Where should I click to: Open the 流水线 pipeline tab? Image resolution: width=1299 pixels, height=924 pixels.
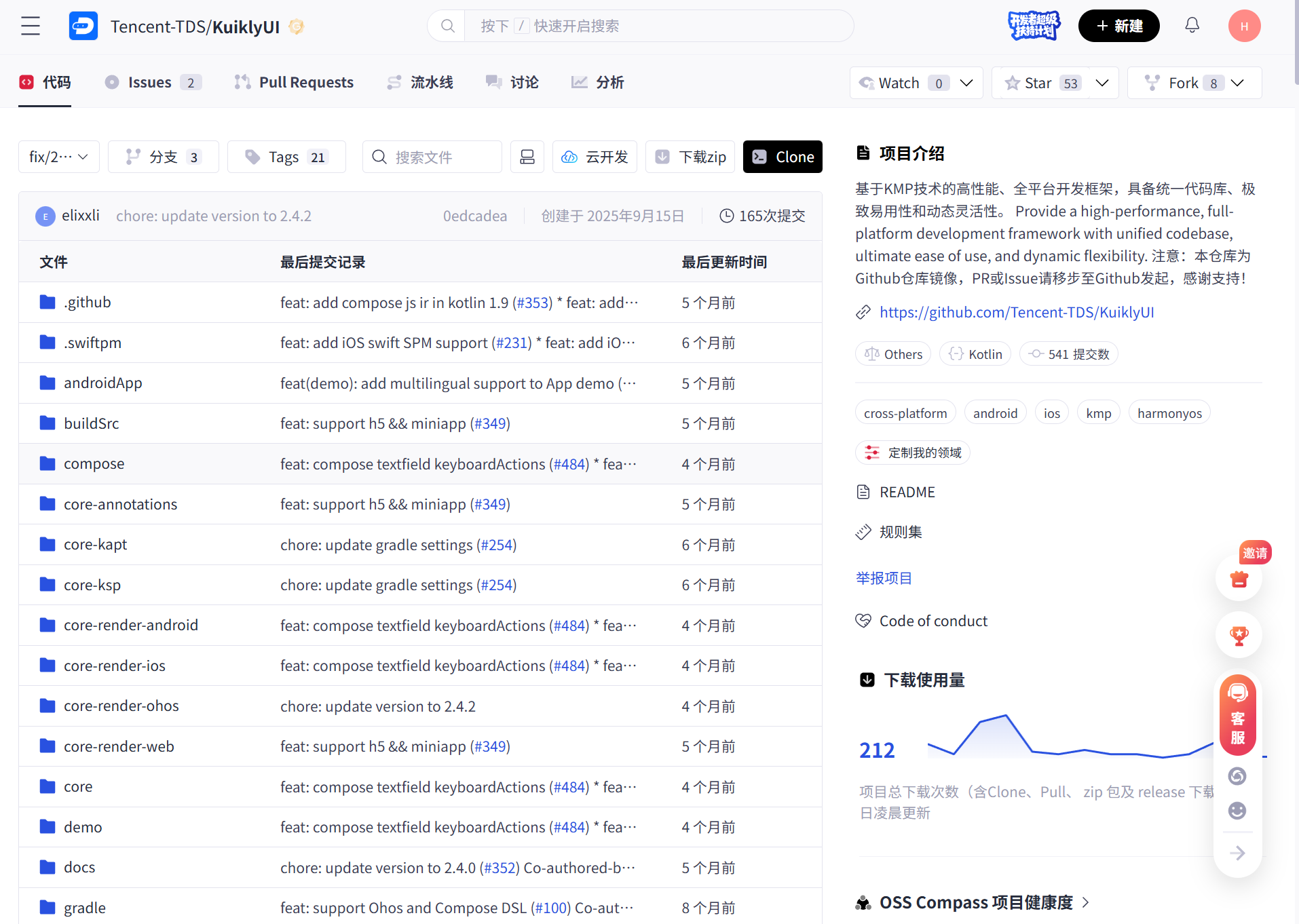point(420,82)
